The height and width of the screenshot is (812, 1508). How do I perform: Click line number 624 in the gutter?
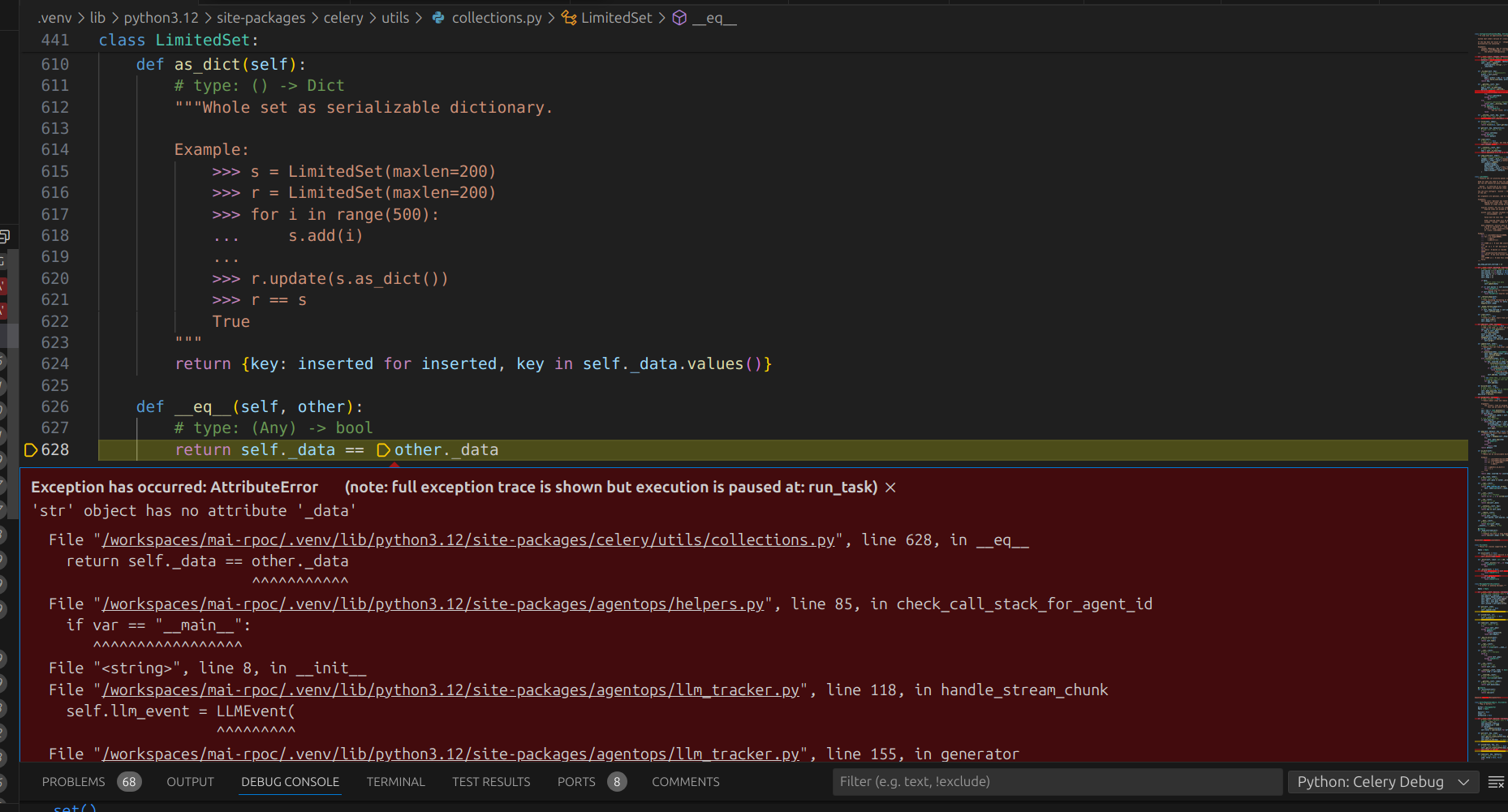pos(55,364)
